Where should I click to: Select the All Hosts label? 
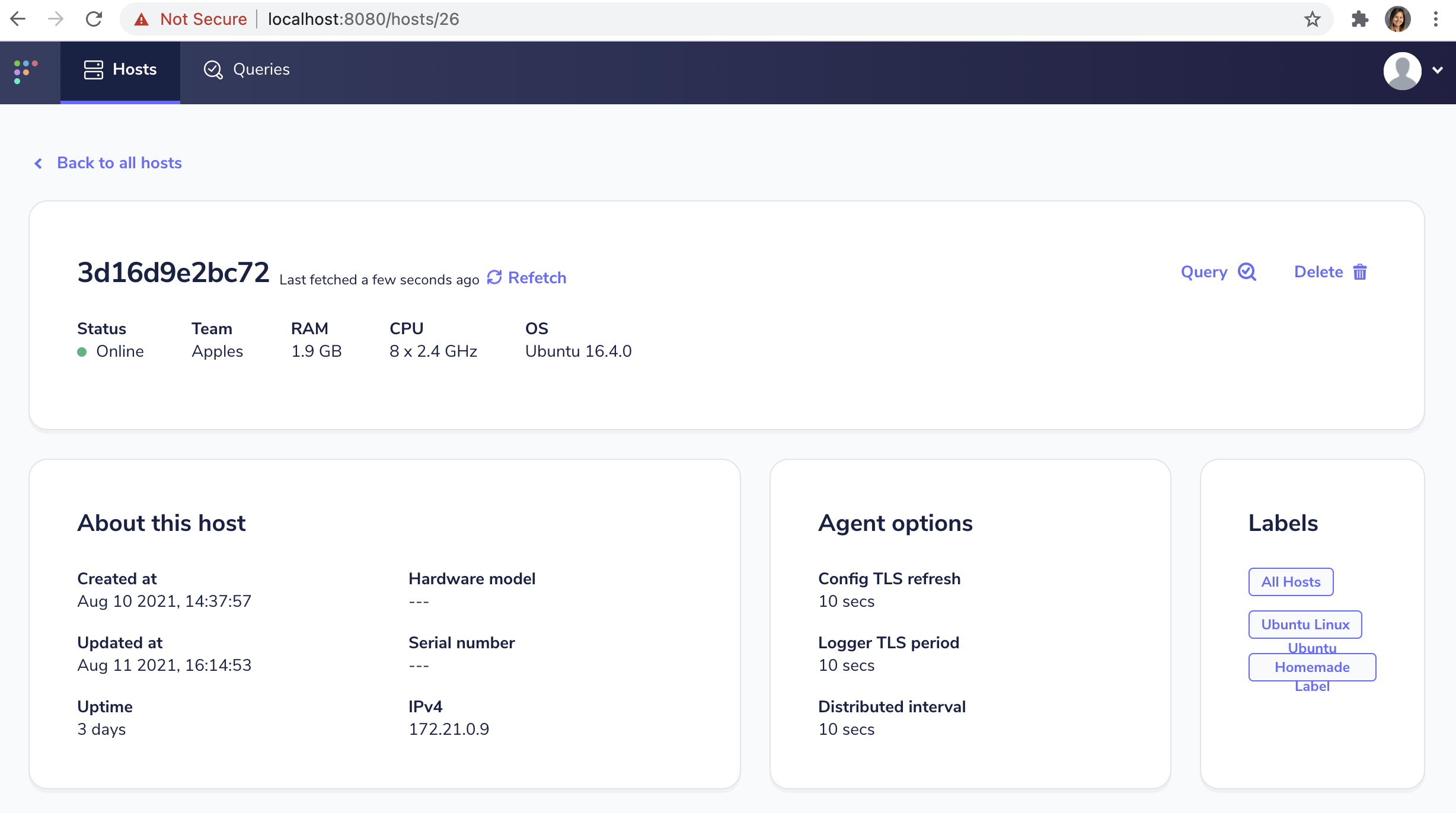point(1291,582)
